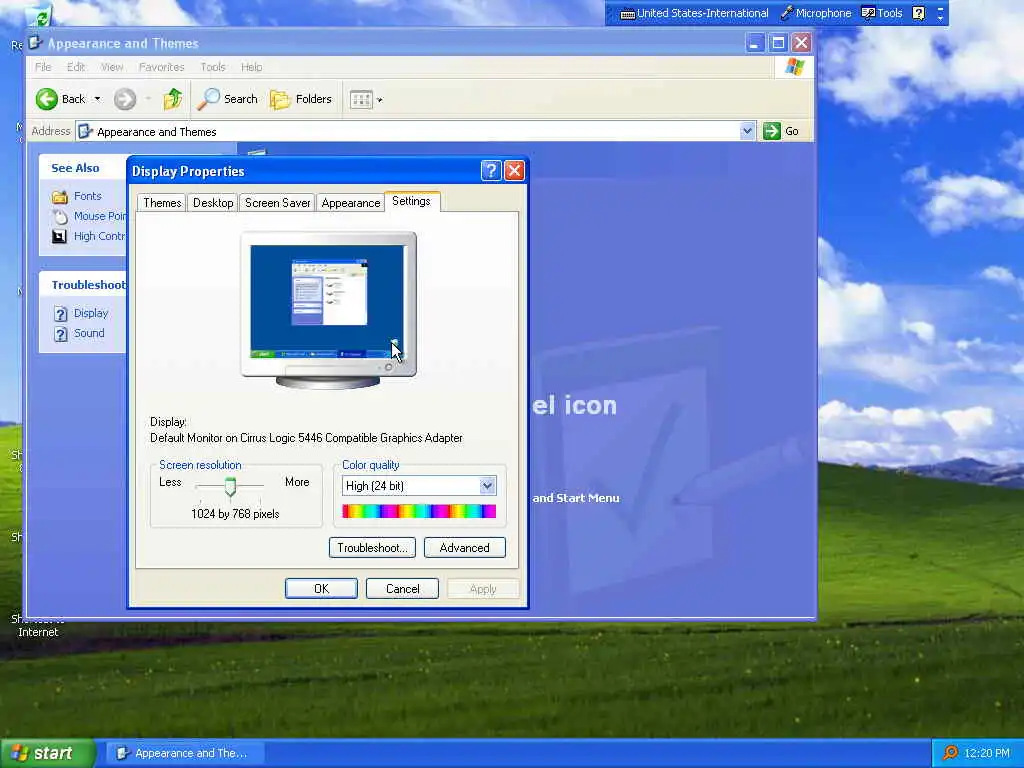
Task: Open the View menu
Action: click(112, 67)
